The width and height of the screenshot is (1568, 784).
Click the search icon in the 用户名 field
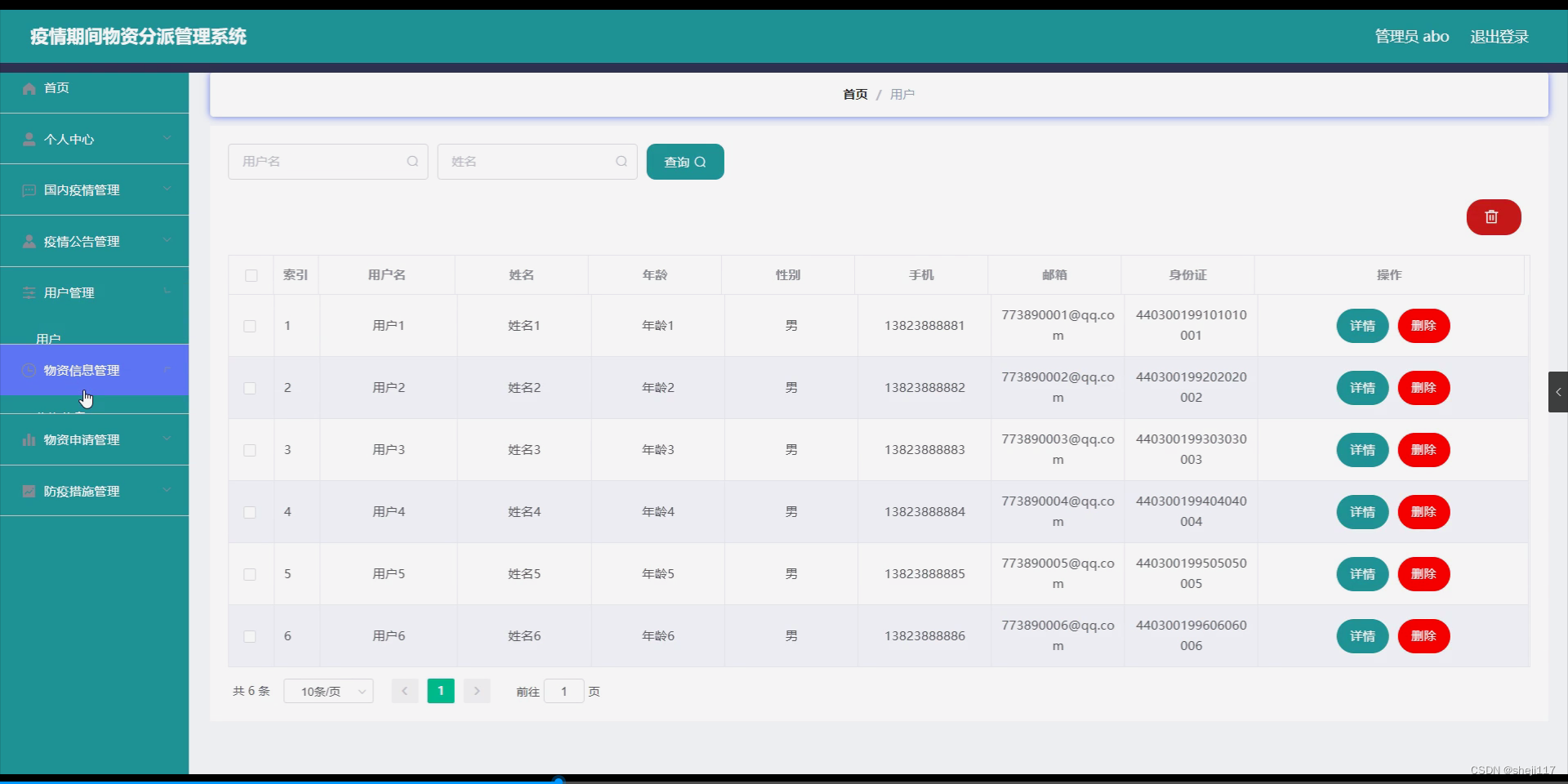click(x=412, y=162)
